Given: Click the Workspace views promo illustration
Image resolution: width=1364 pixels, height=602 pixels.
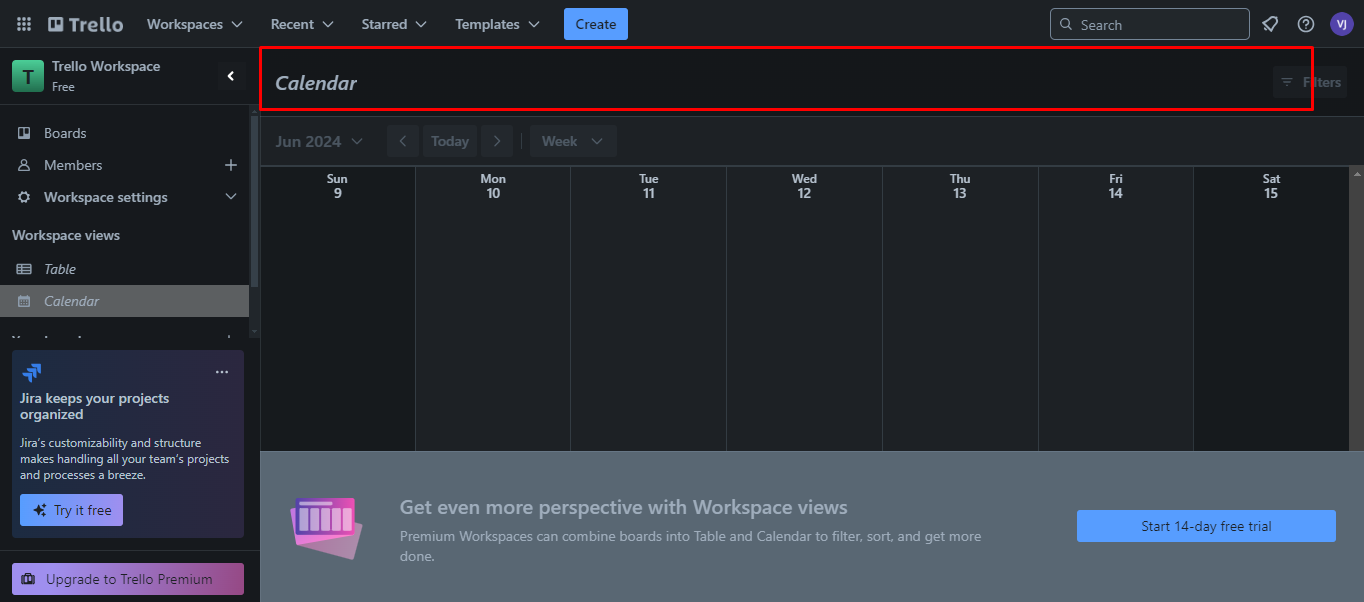Looking at the screenshot, I should click(x=325, y=527).
